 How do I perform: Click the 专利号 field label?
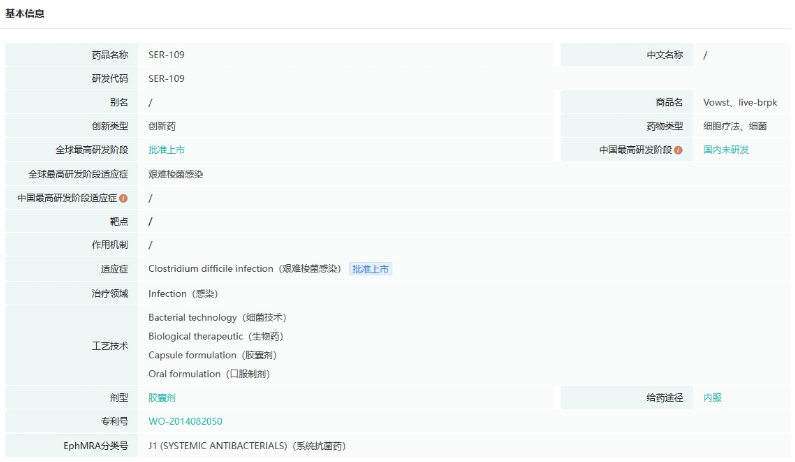114,421
